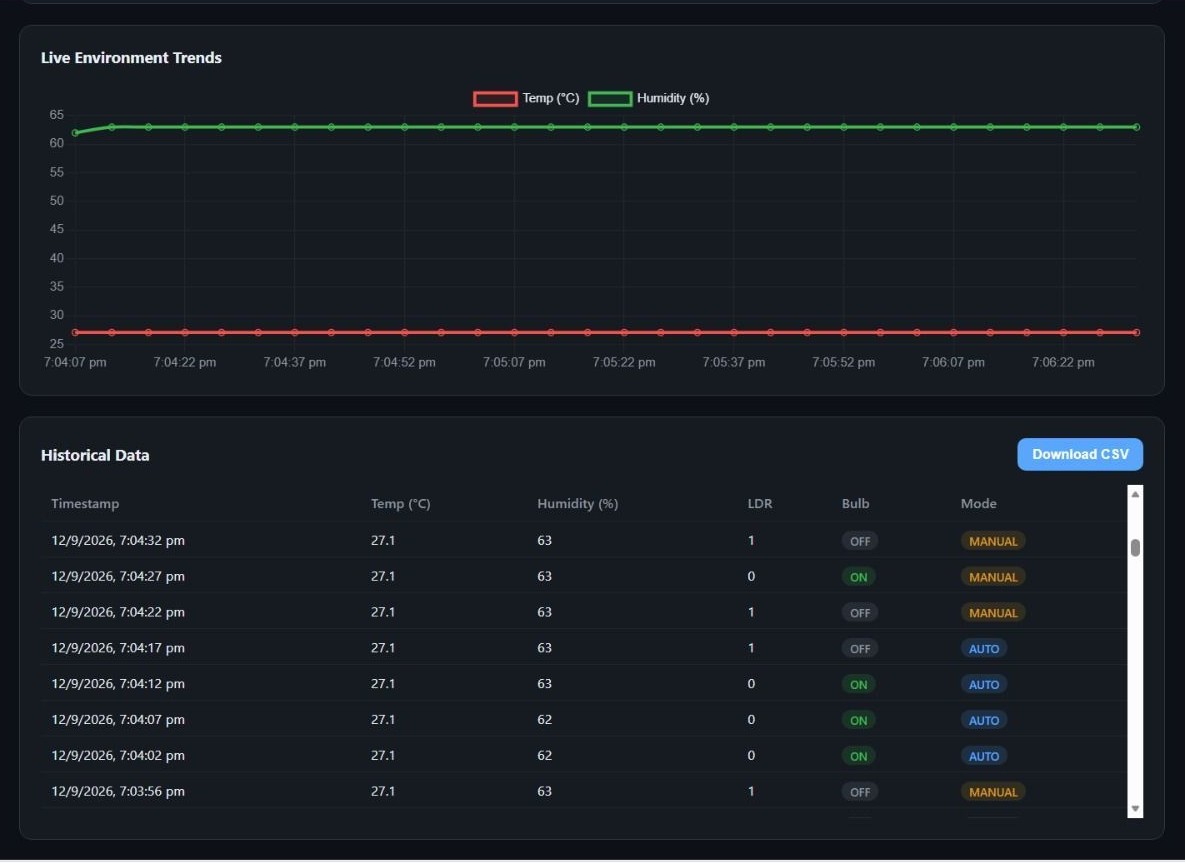
Task: Click humidity value 62 in the 7:04:07 pm row
Action: [x=544, y=720]
